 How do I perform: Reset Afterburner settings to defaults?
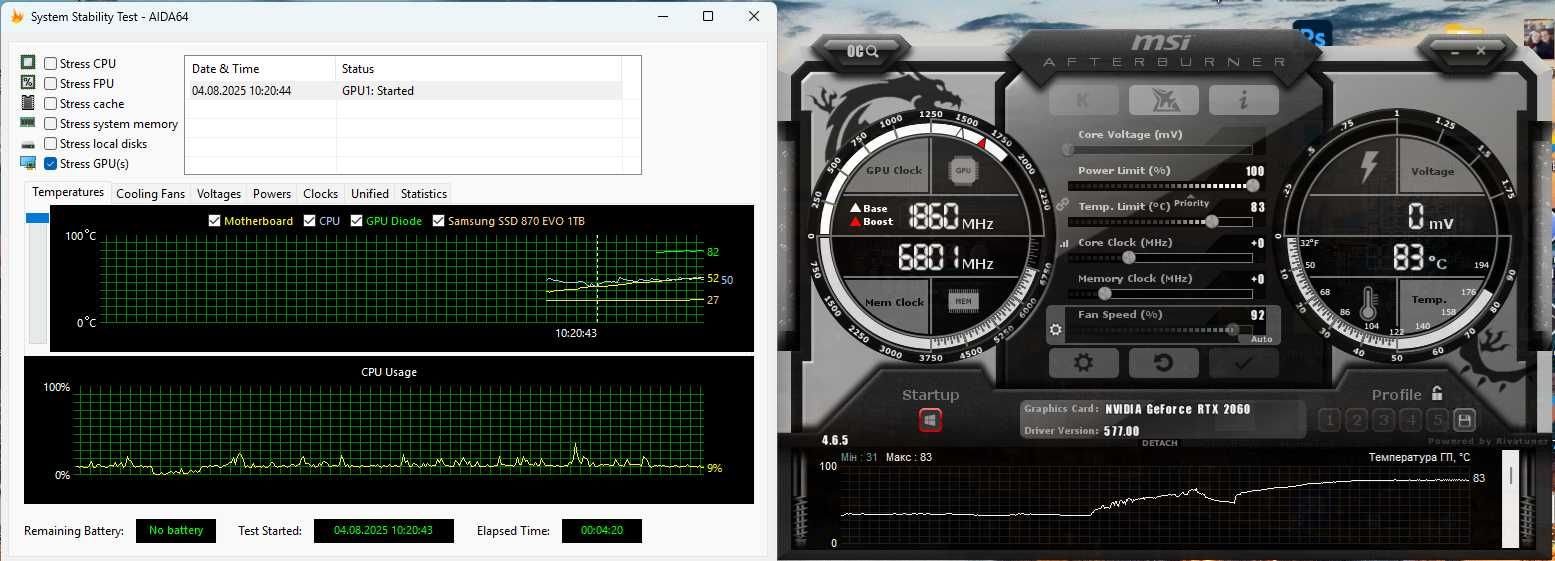point(1163,362)
